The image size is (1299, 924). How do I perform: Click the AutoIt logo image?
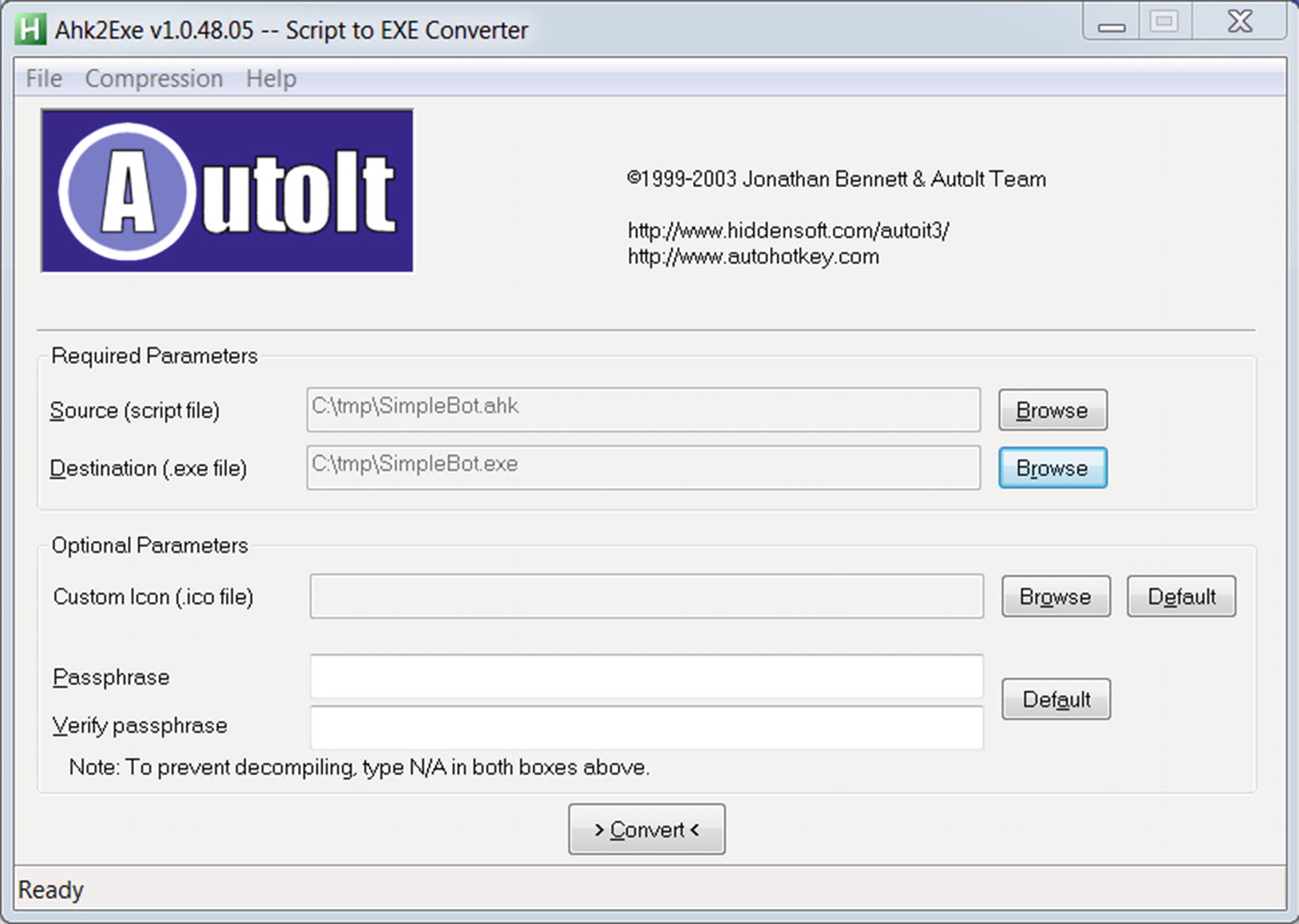click(x=227, y=191)
